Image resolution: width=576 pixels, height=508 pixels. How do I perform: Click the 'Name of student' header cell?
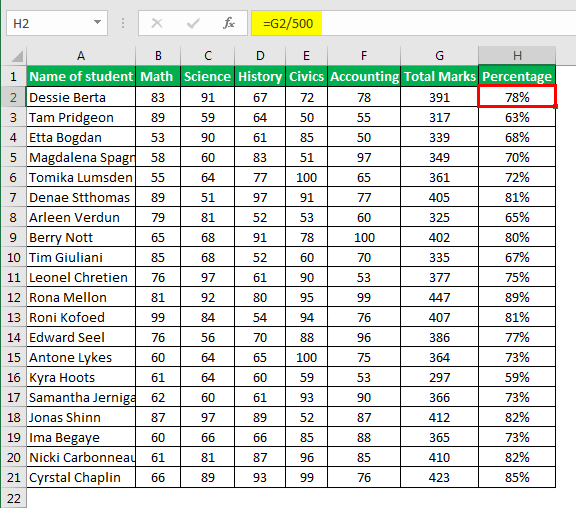(81, 76)
